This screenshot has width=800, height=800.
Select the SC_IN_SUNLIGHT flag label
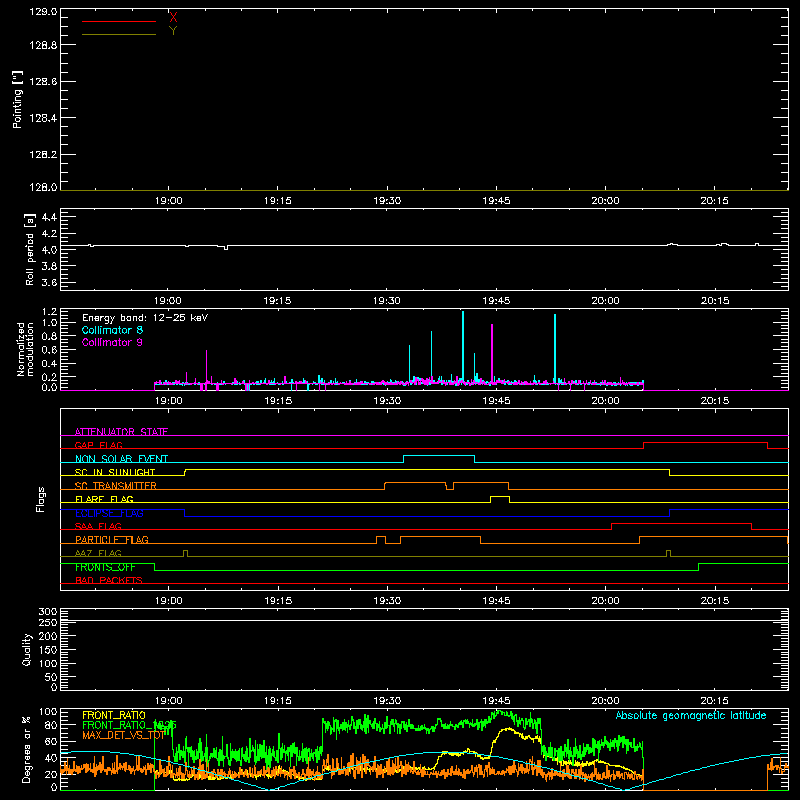point(115,472)
